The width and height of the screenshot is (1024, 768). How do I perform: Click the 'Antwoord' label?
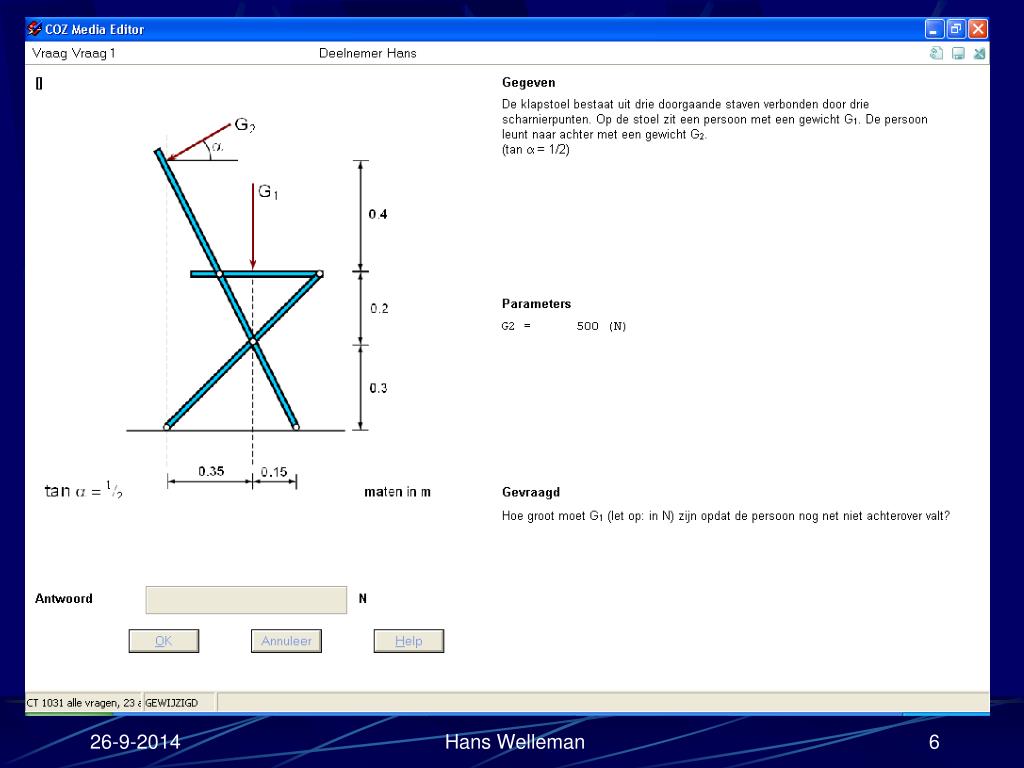point(63,599)
